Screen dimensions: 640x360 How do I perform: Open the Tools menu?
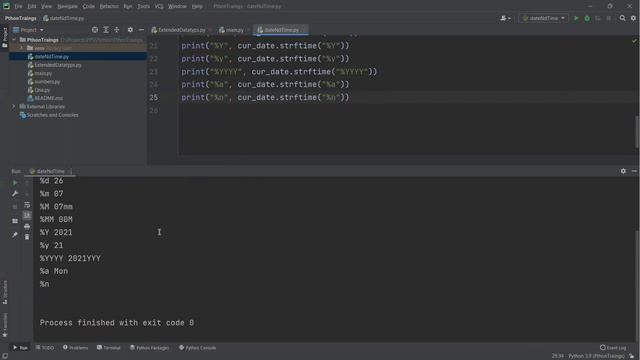(143, 7)
